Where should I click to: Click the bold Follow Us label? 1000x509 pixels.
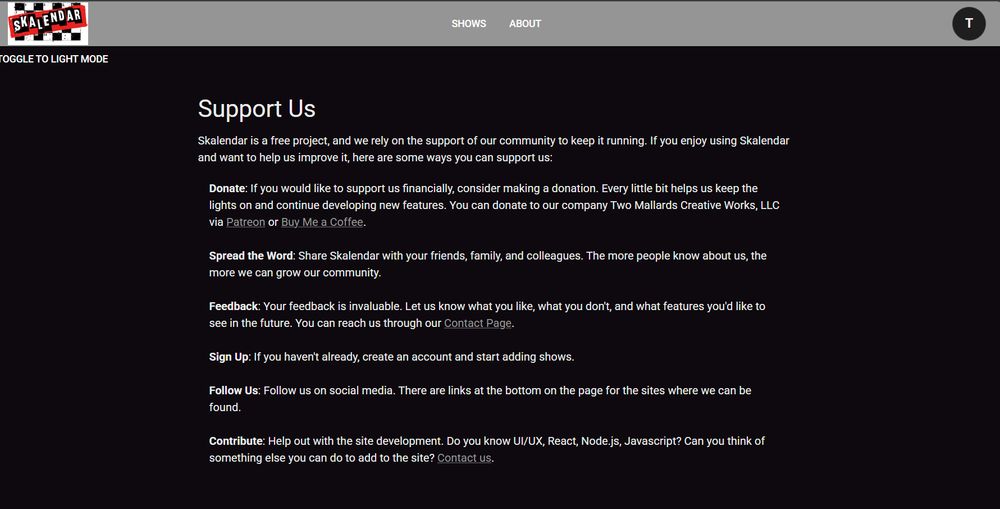pos(233,390)
